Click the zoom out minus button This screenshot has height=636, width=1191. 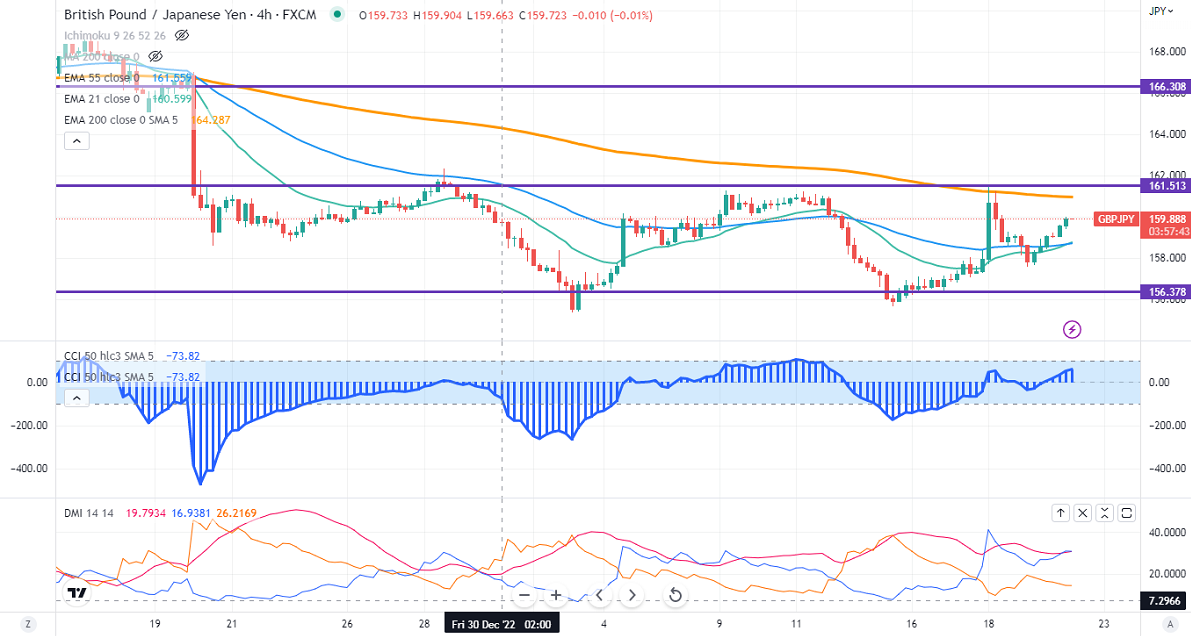[523, 596]
